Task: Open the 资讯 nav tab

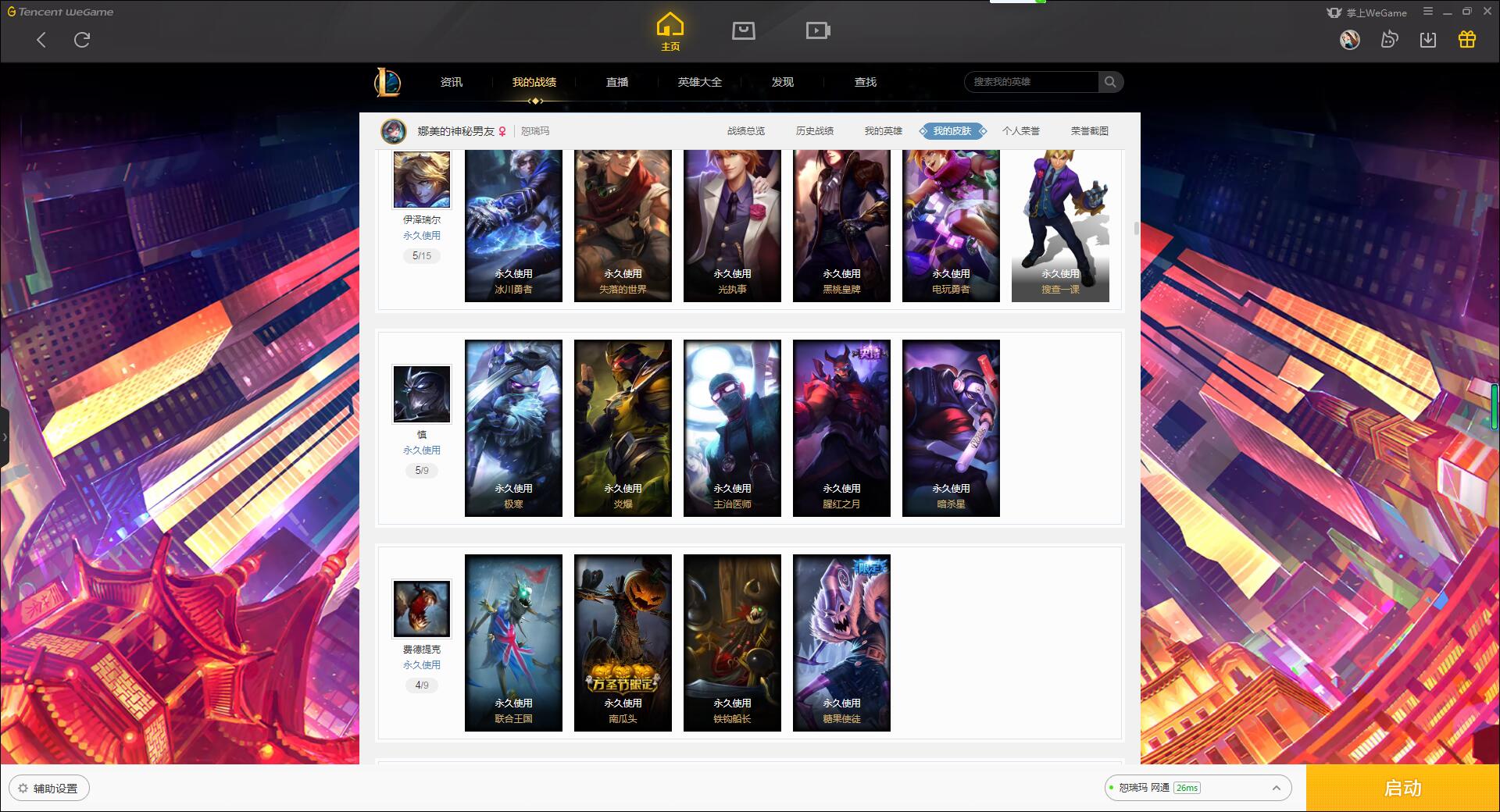Action: (451, 82)
